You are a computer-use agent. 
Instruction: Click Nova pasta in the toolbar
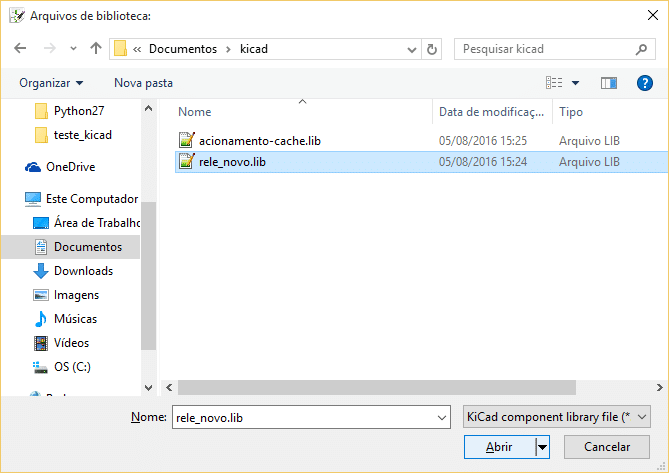[x=143, y=83]
